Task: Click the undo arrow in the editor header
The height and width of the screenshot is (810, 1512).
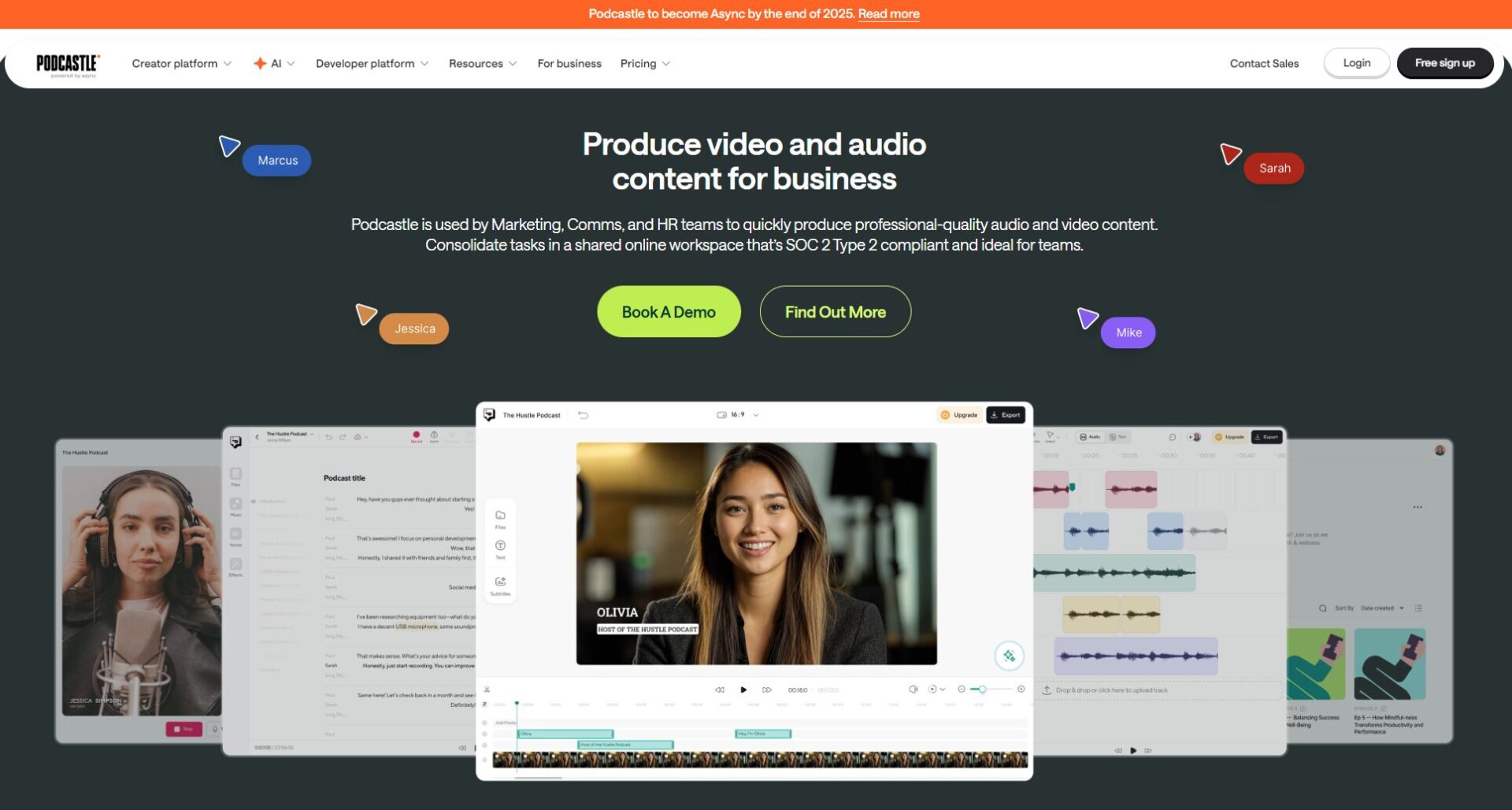Action: pyautogui.click(x=584, y=415)
